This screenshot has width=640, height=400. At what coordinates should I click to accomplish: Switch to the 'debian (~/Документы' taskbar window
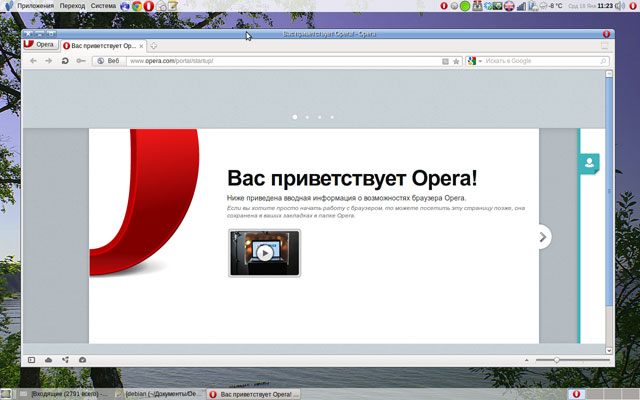pyautogui.click(x=158, y=394)
